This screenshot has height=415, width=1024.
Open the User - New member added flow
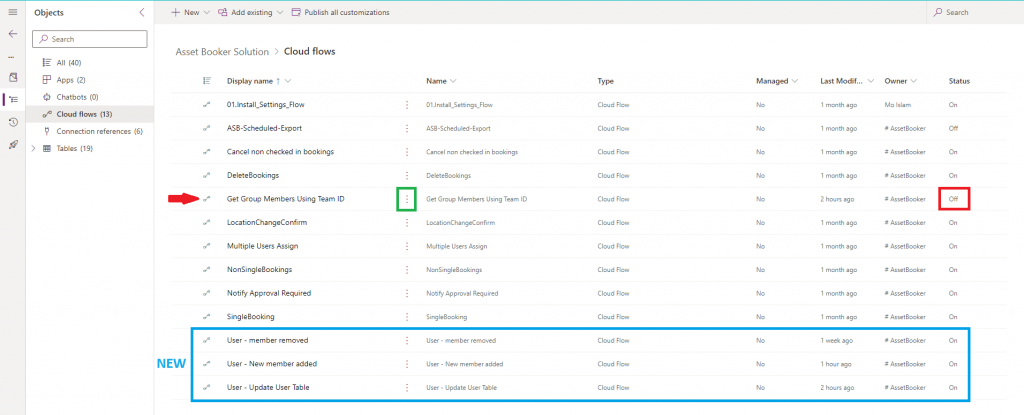pos(272,364)
